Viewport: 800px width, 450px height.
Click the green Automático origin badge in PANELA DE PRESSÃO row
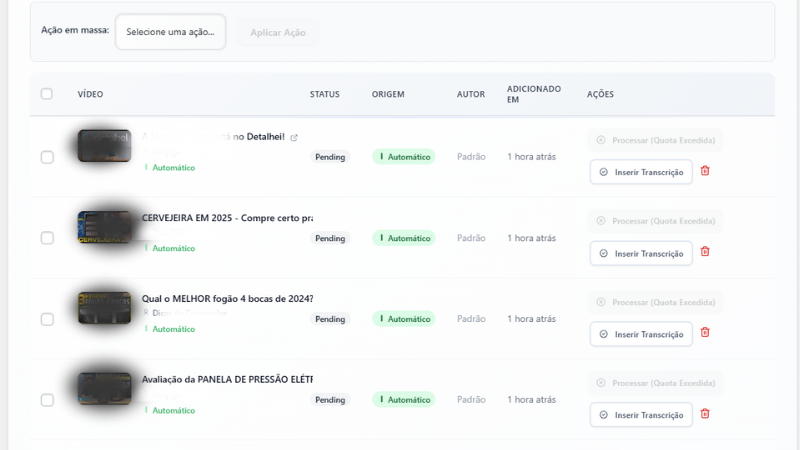point(404,399)
